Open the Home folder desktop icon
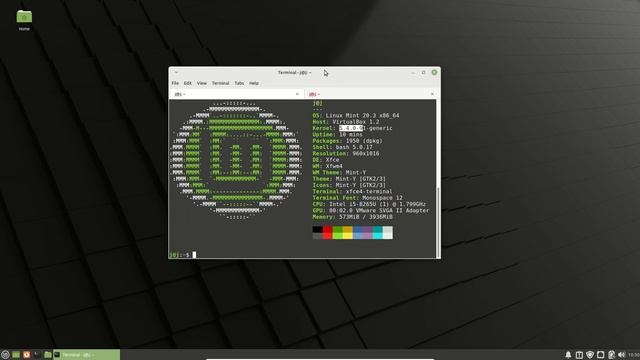 [24, 20]
